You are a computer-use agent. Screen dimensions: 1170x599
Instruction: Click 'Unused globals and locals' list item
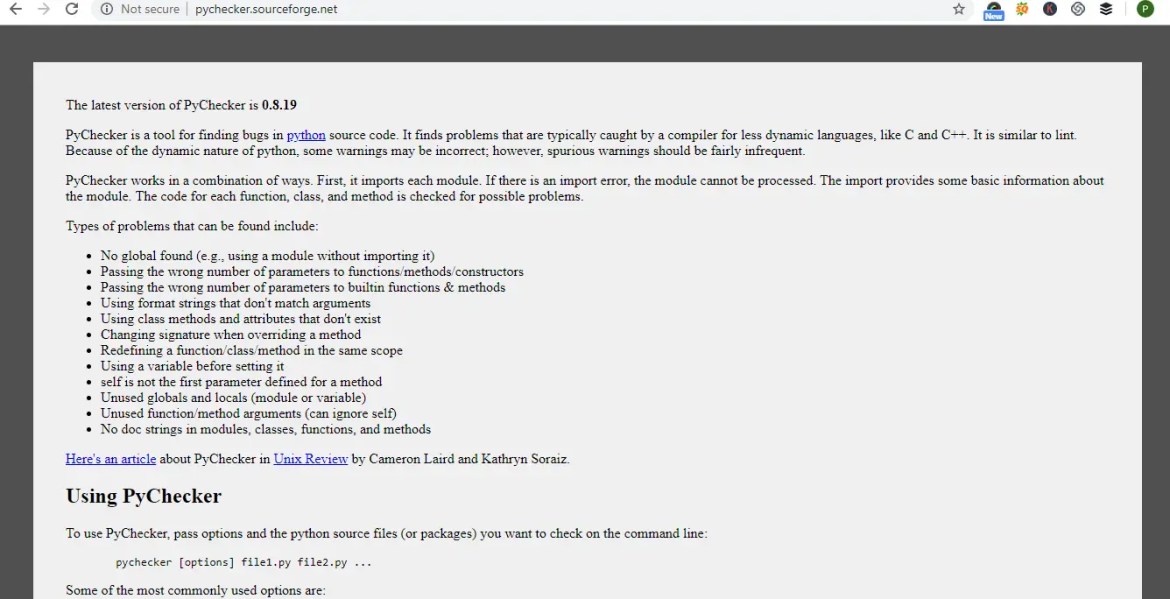tap(233, 398)
